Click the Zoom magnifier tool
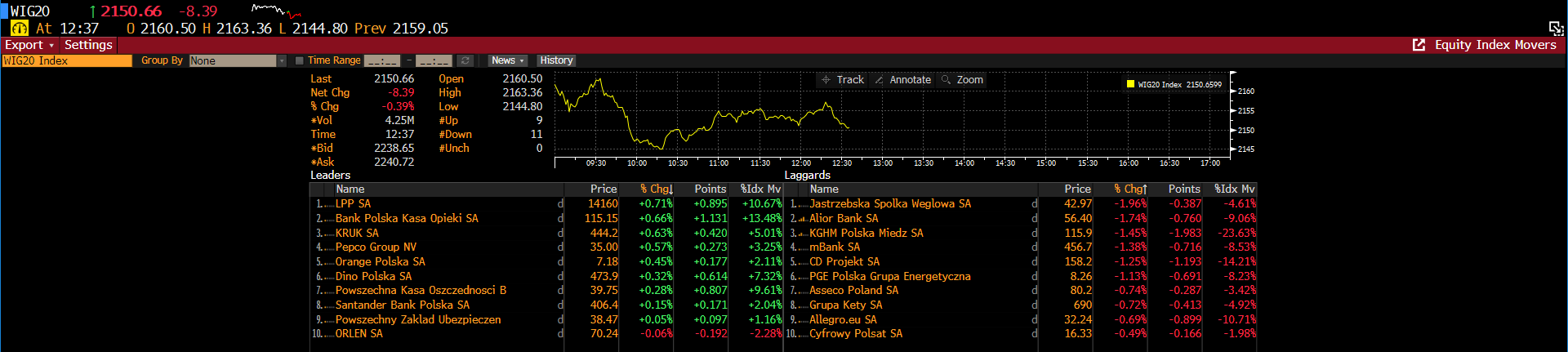Screen dimensions: 1568x352 962,80
